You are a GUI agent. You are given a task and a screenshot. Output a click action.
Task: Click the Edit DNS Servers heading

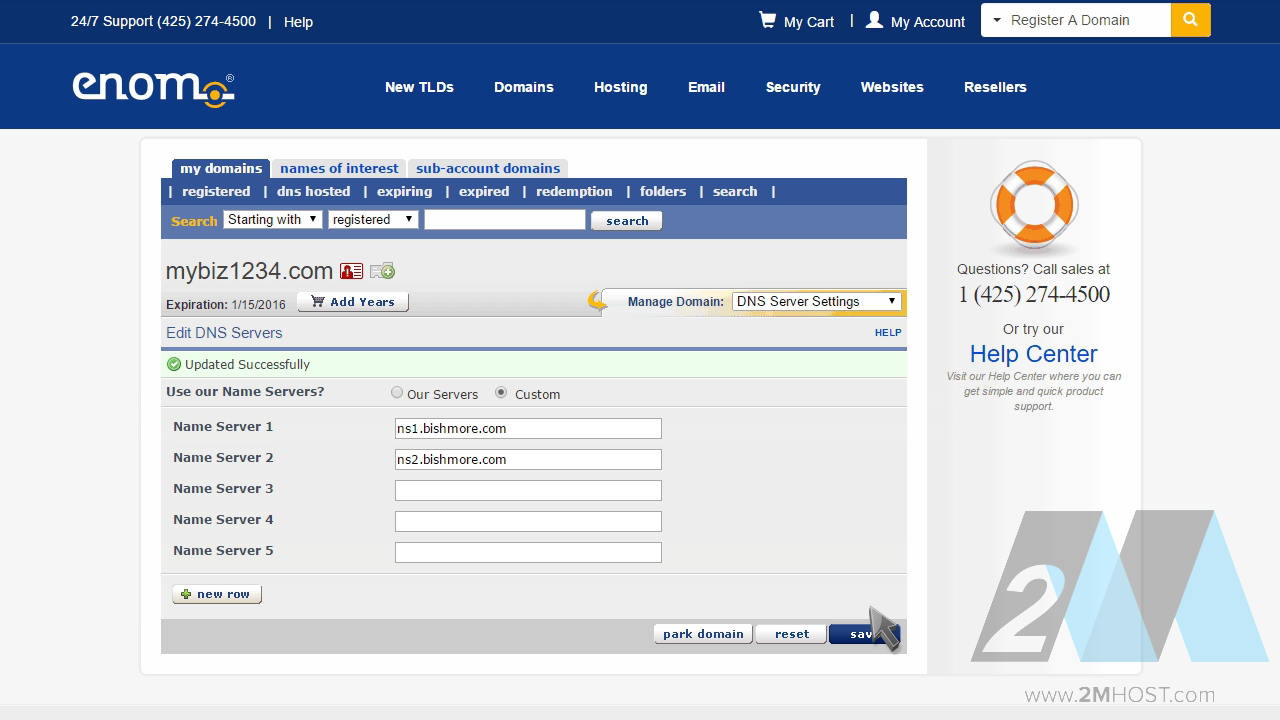tap(224, 333)
